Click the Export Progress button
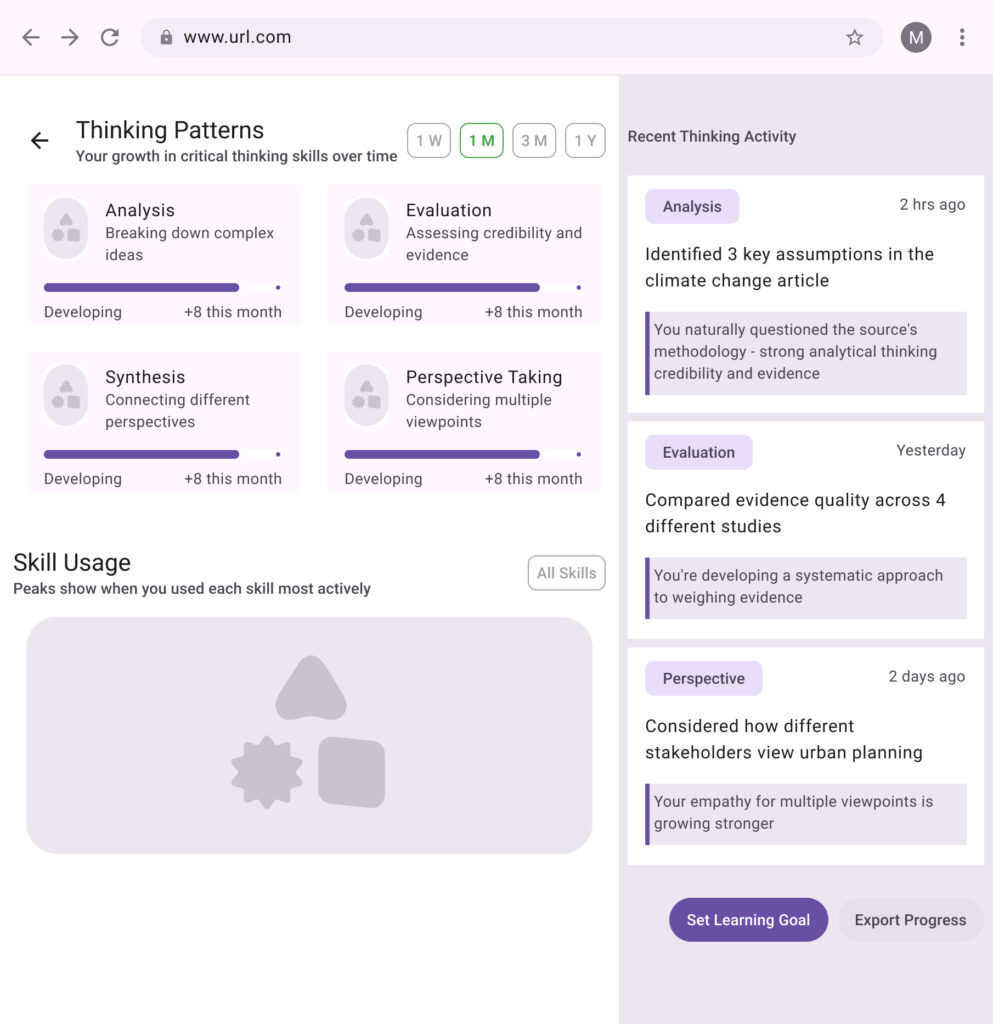Screen dimensions: 993x1024 click(x=910, y=920)
